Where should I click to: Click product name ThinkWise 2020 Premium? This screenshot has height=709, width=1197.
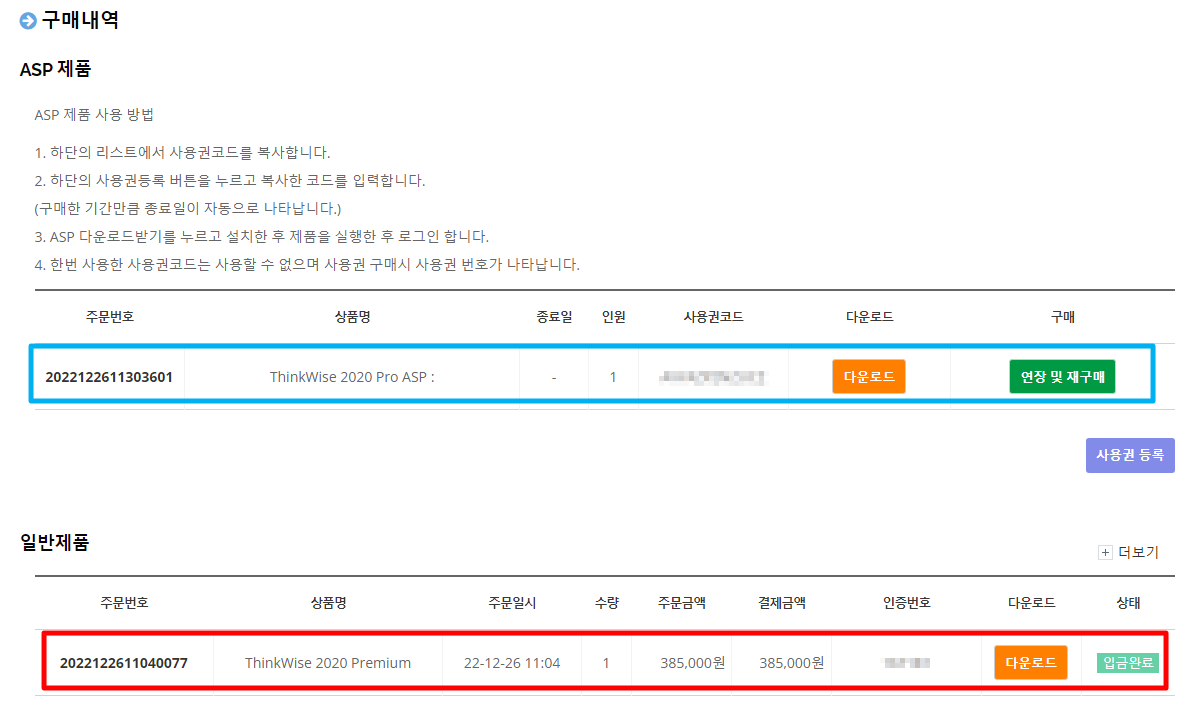(x=327, y=663)
